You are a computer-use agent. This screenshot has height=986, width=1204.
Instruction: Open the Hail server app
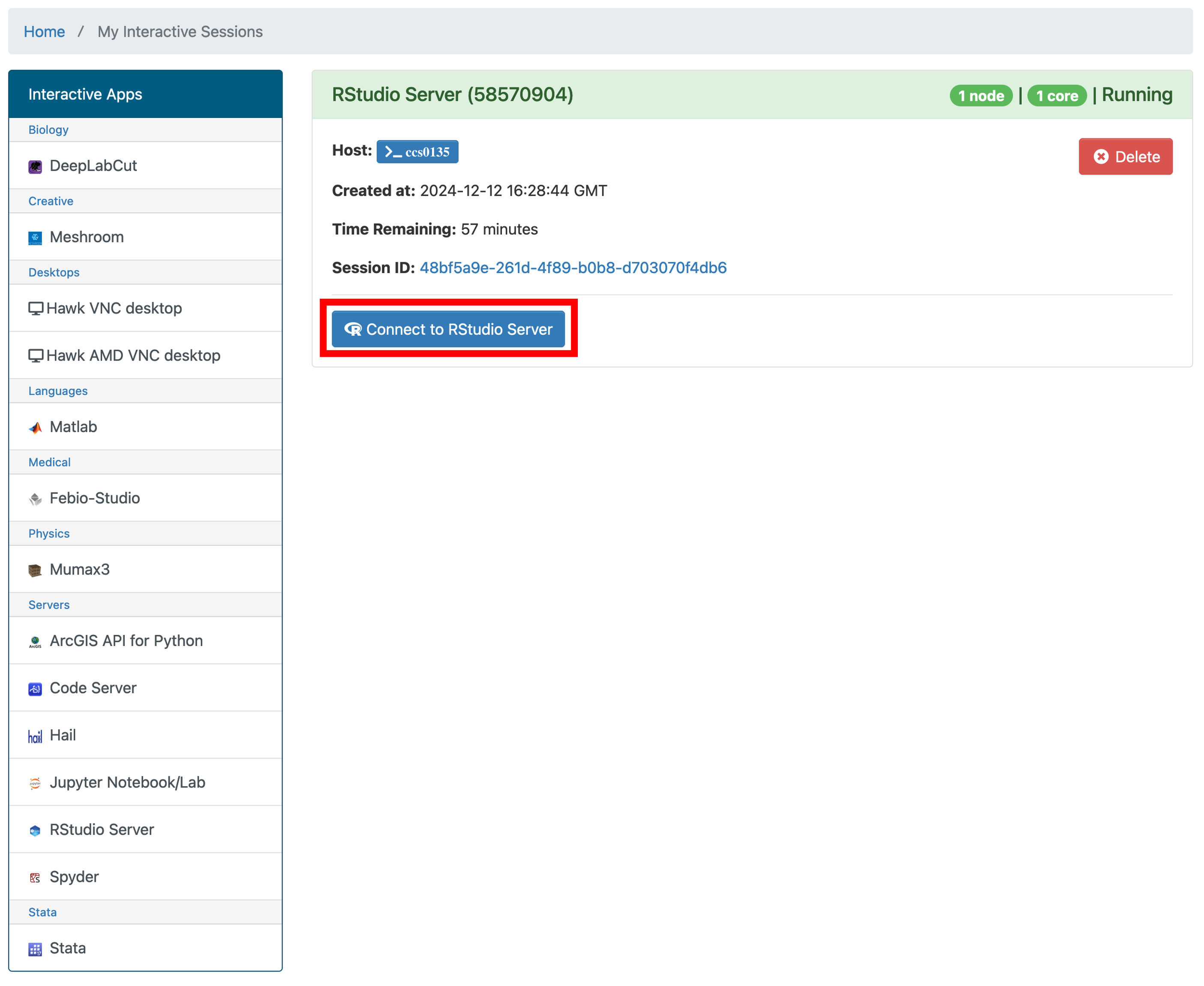tap(145, 734)
